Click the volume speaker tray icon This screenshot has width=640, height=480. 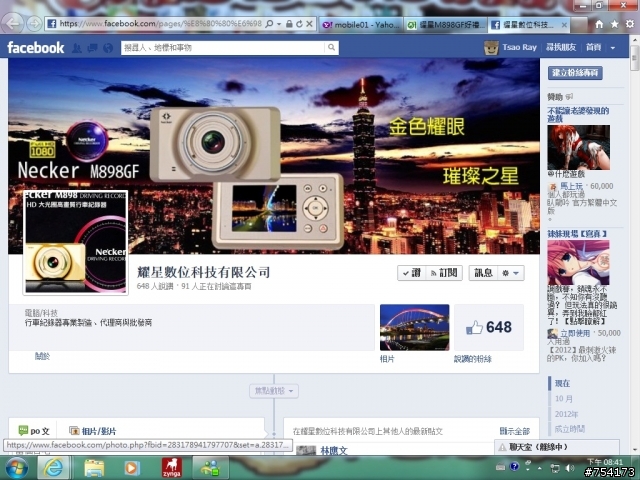pos(569,469)
